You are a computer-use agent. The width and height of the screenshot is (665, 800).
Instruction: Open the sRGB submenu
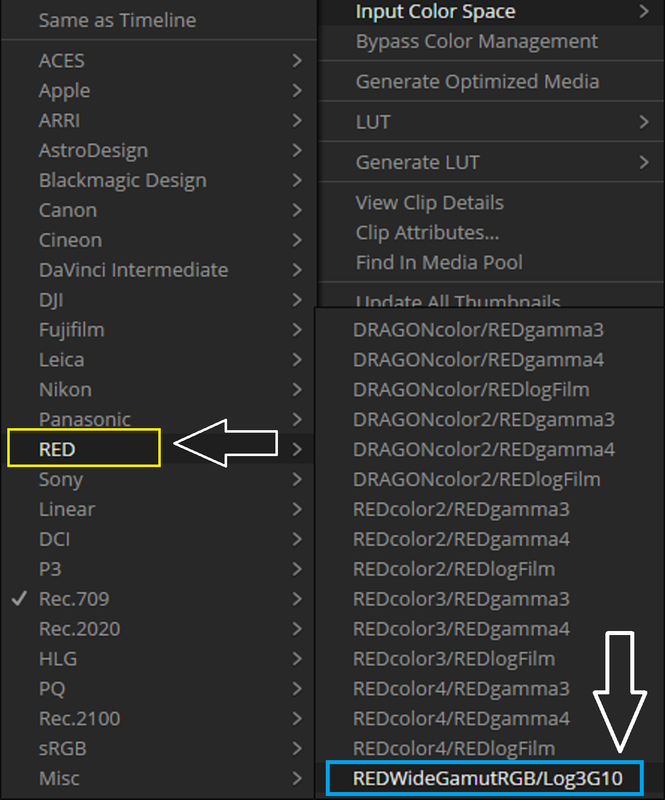pyautogui.click(x=158, y=748)
